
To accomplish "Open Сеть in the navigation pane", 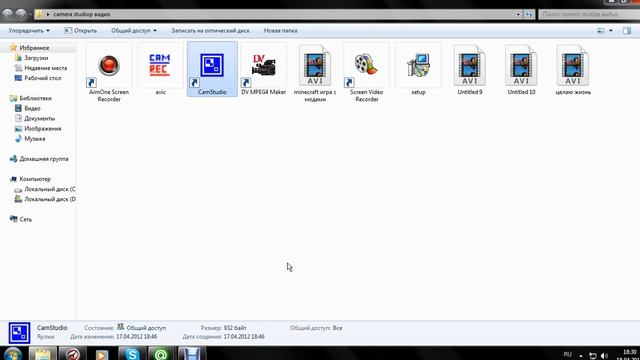I will coord(25,220).
